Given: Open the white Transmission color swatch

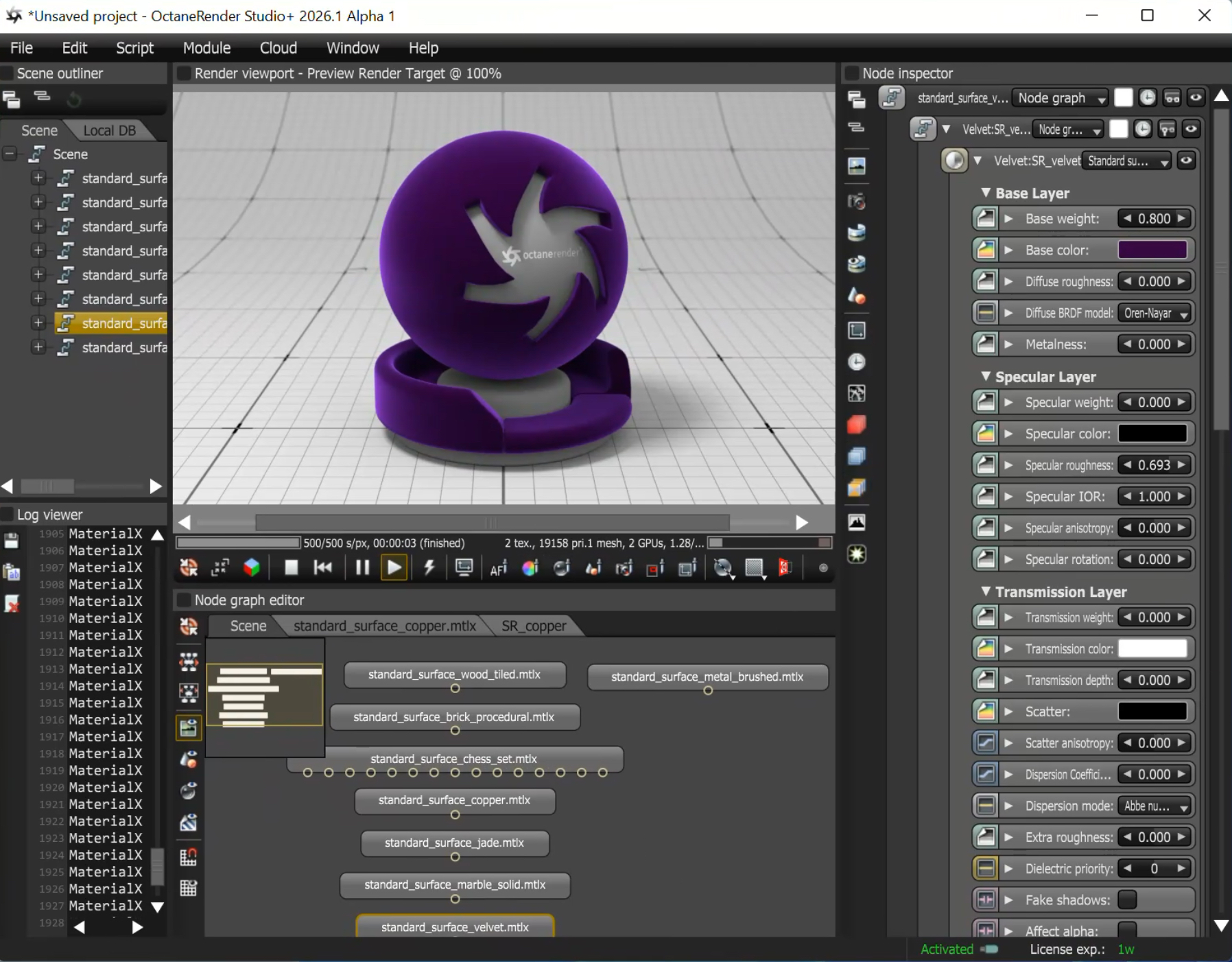Looking at the screenshot, I should 1152,648.
